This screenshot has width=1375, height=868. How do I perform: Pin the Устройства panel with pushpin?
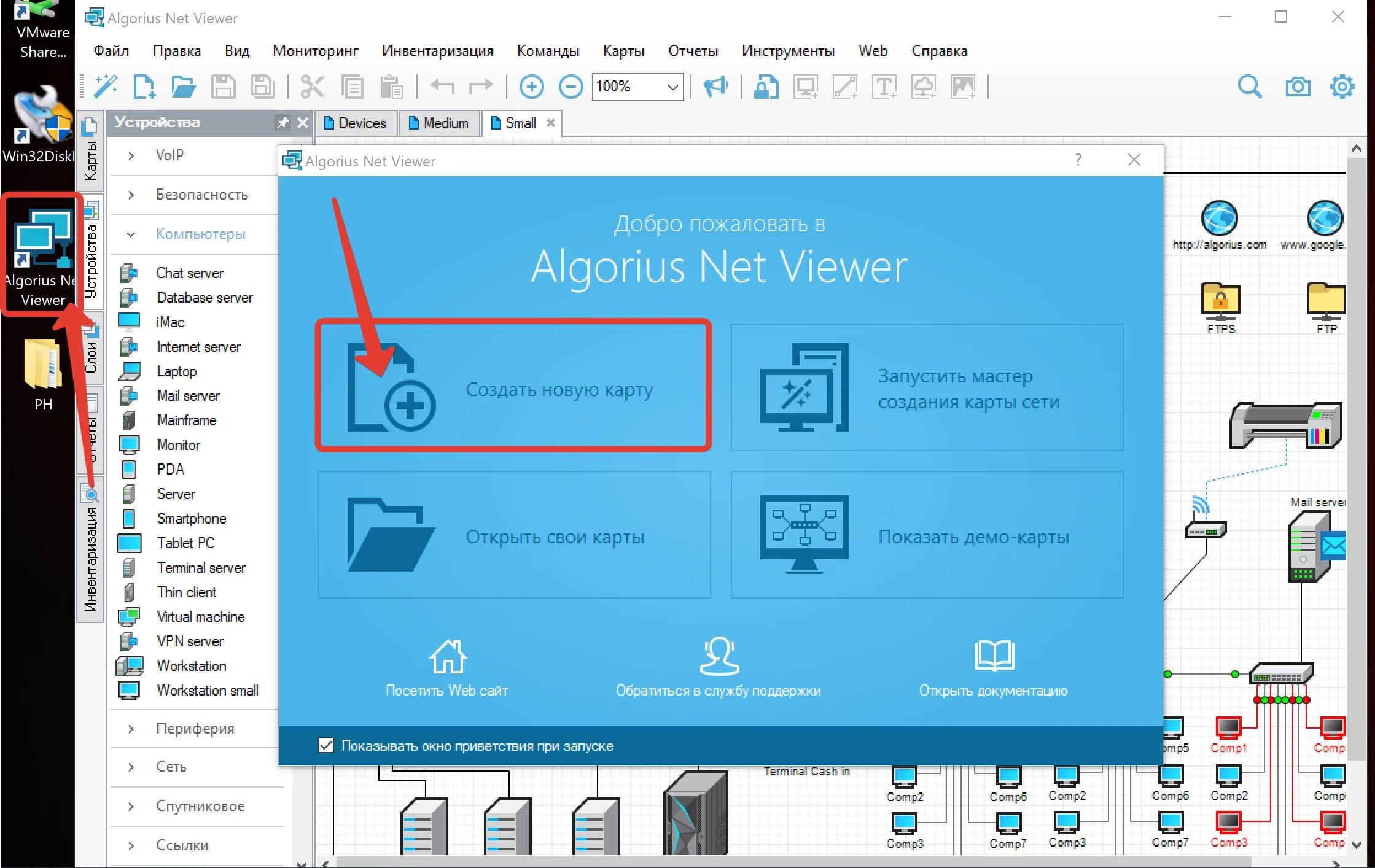tap(282, 122)
